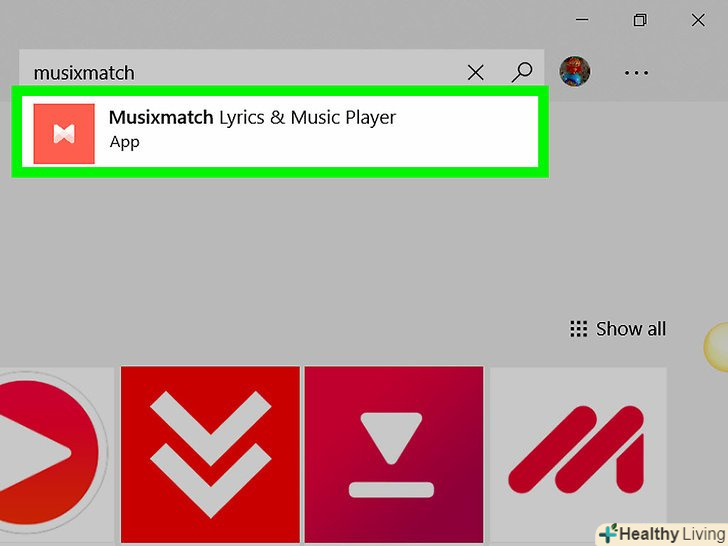Minimize the Store window
Screen dimensions: 728x546
[582, 20]
